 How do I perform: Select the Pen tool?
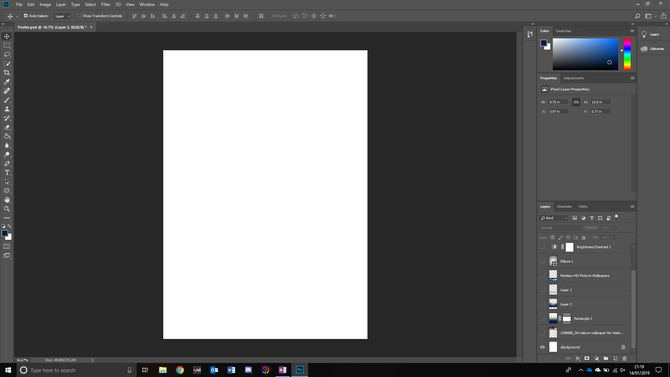(x=7, y=164)
